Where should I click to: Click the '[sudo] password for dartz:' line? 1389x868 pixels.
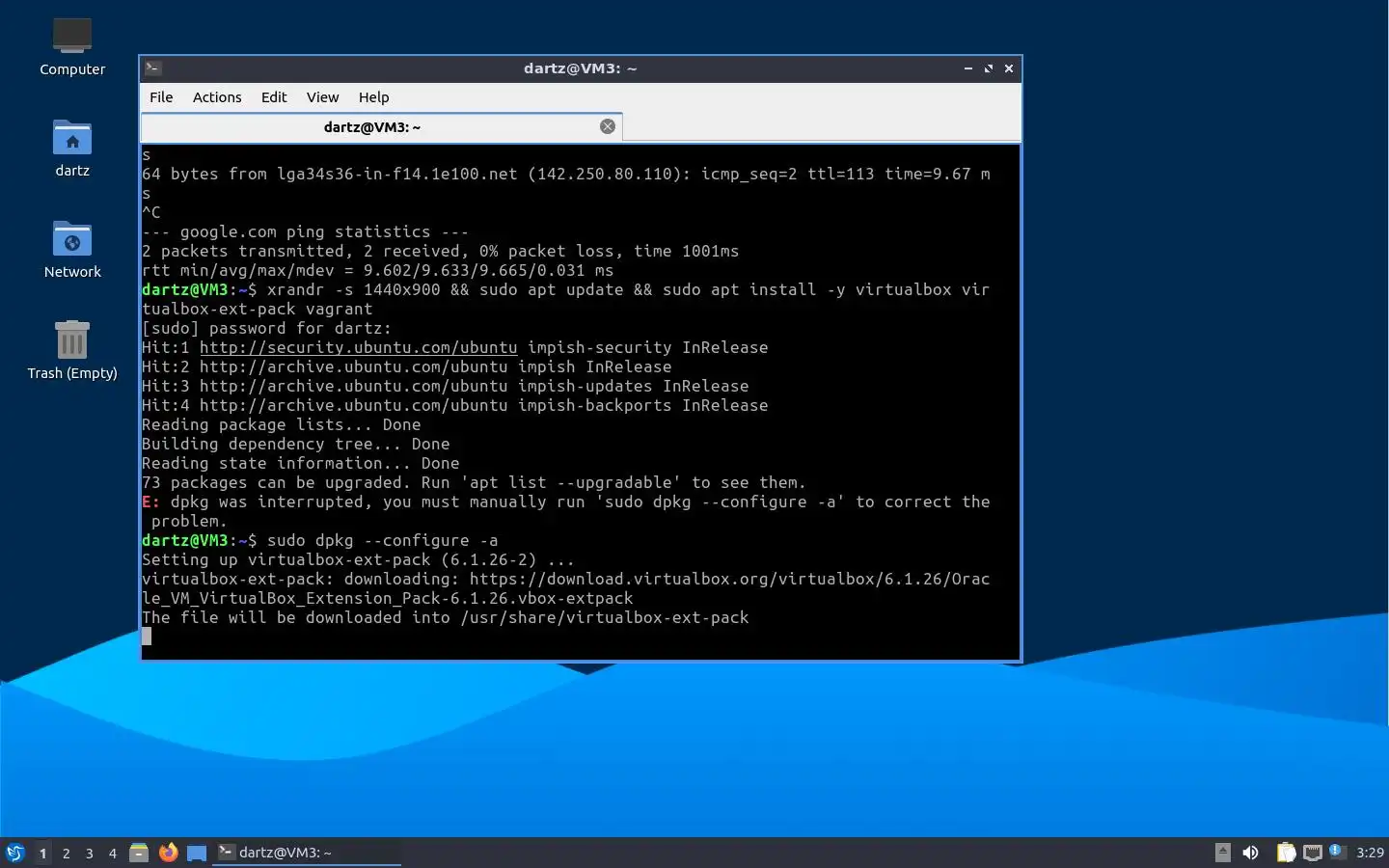click(266, 328)
